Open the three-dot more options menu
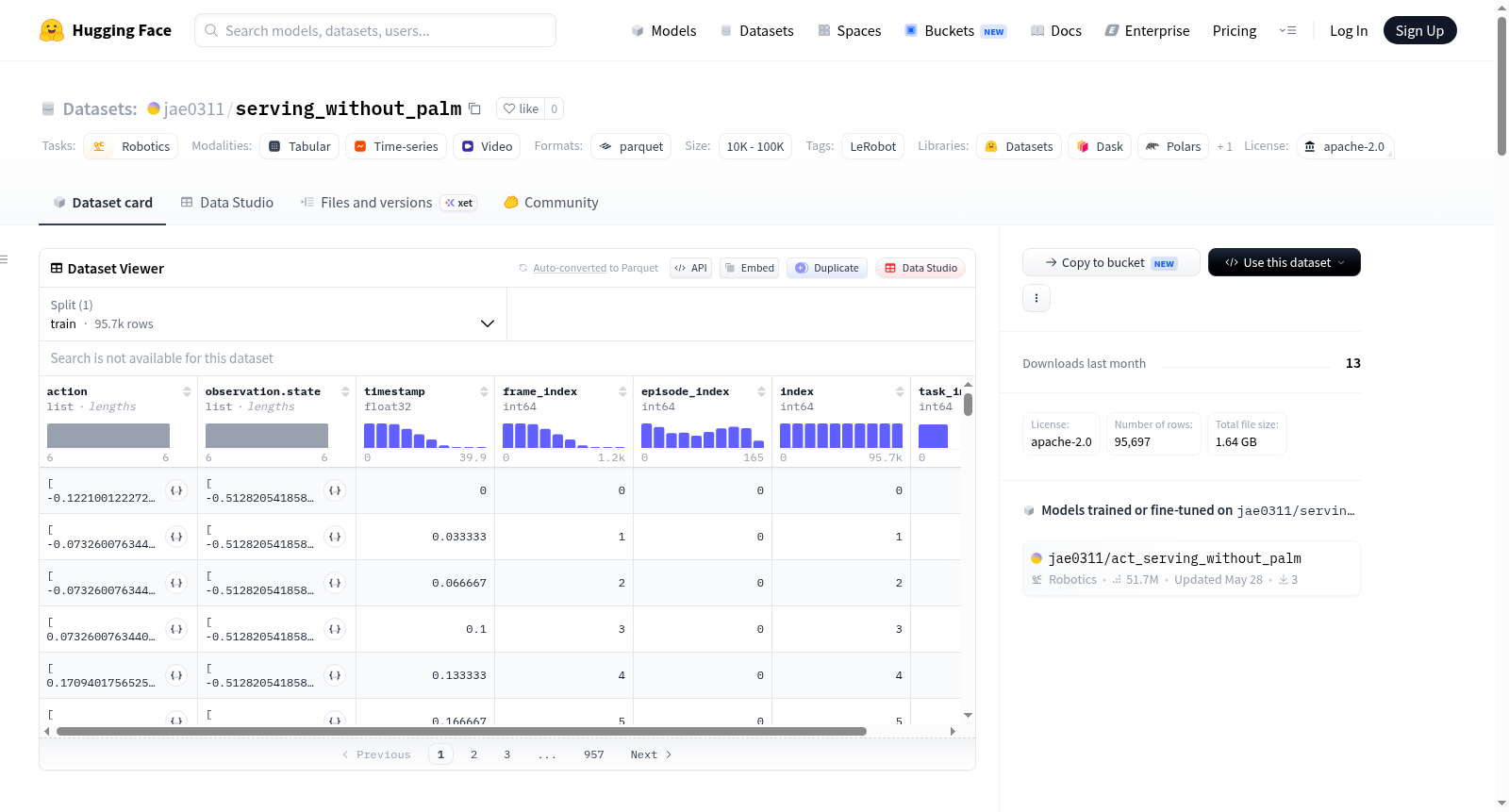The width and height of the screenshot is (1509, 812). (x=1036, y=298)
